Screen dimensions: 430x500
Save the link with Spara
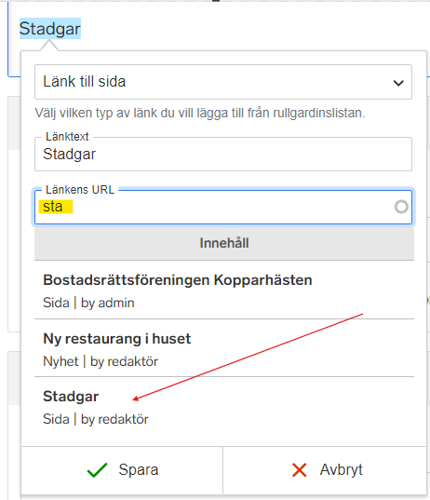click(122, 470)
